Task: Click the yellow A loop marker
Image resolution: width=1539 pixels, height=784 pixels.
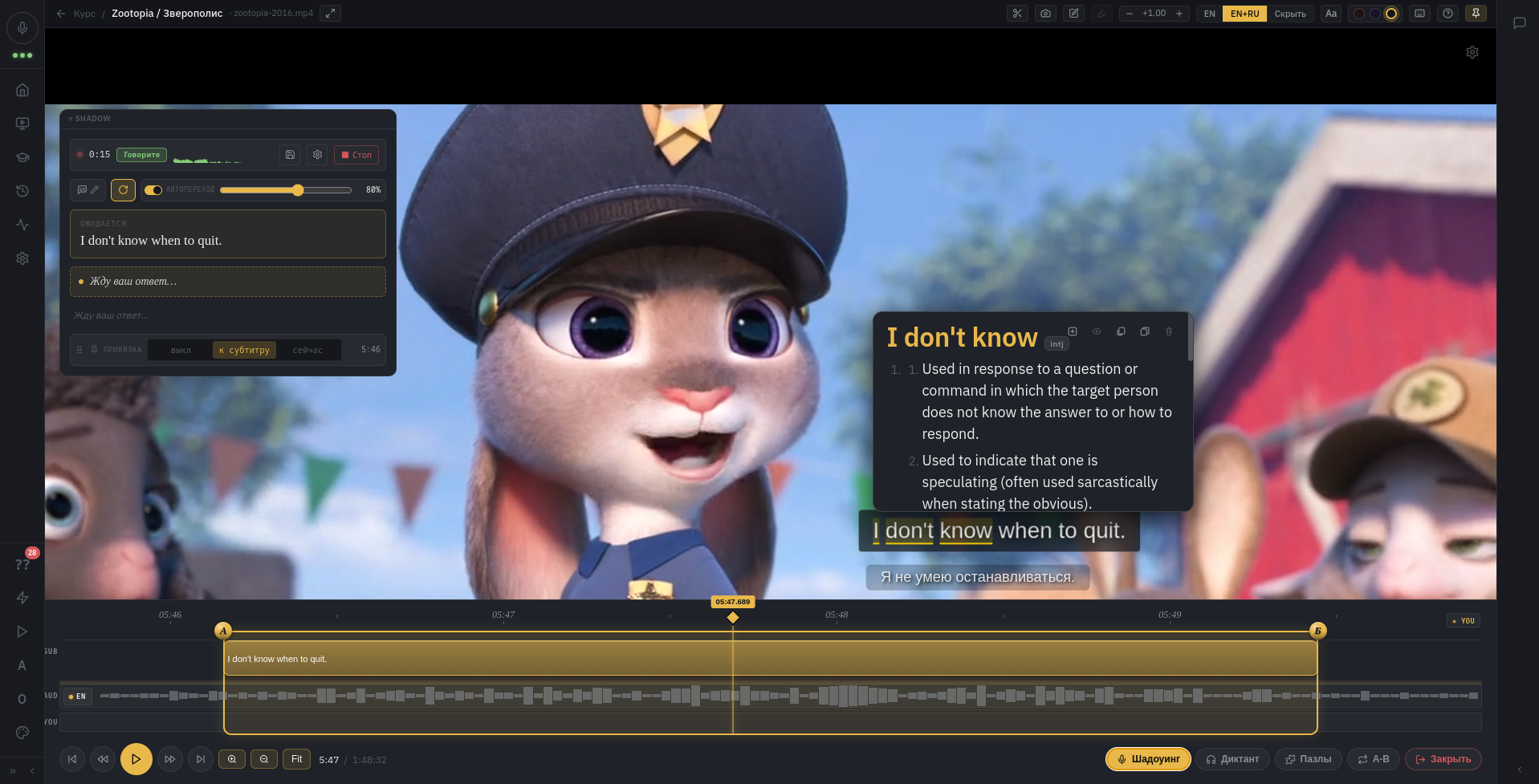Action: 223,631
